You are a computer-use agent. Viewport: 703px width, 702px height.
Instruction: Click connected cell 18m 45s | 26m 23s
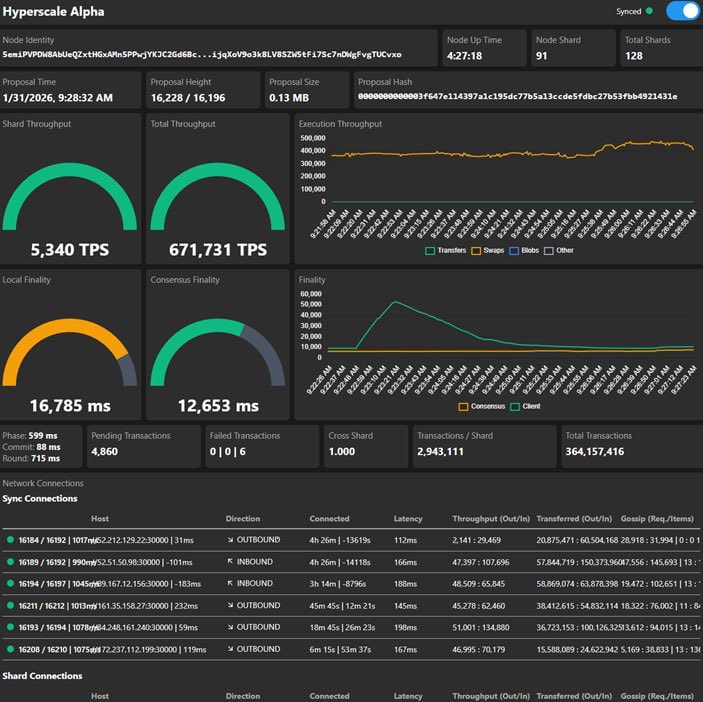pos(342,628)
